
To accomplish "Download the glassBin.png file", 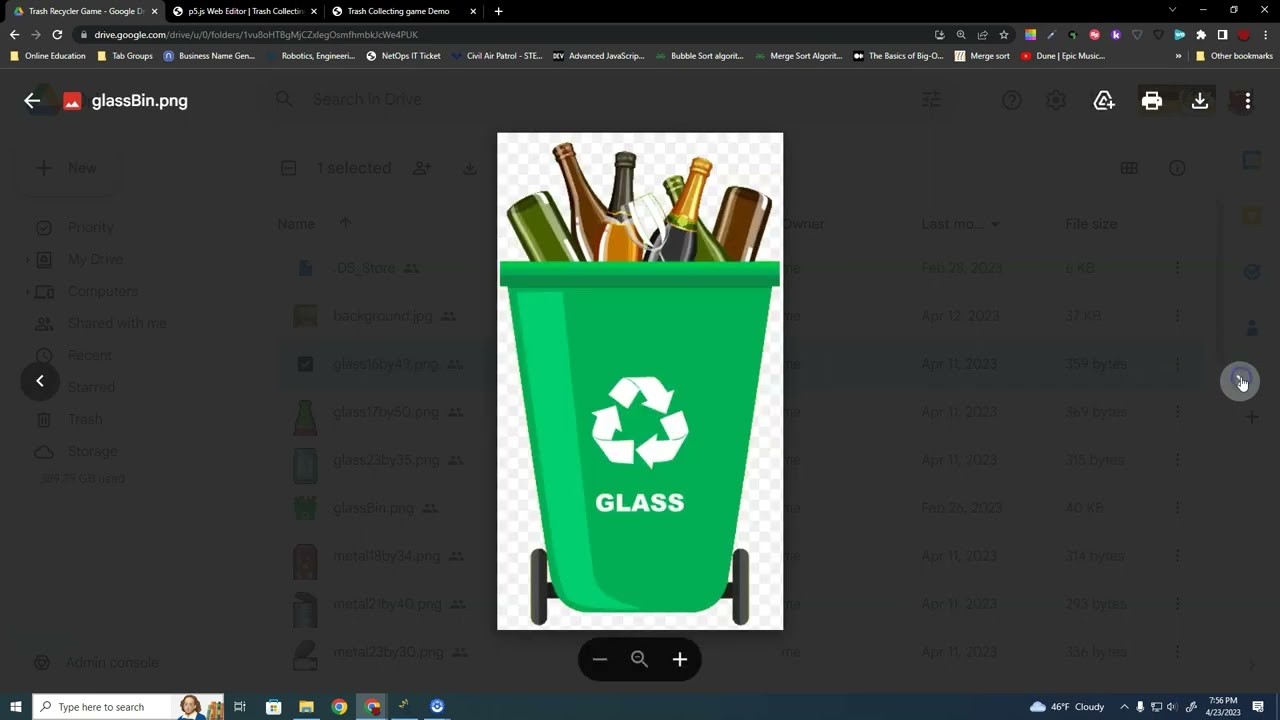I will [x=1200, y=100].
